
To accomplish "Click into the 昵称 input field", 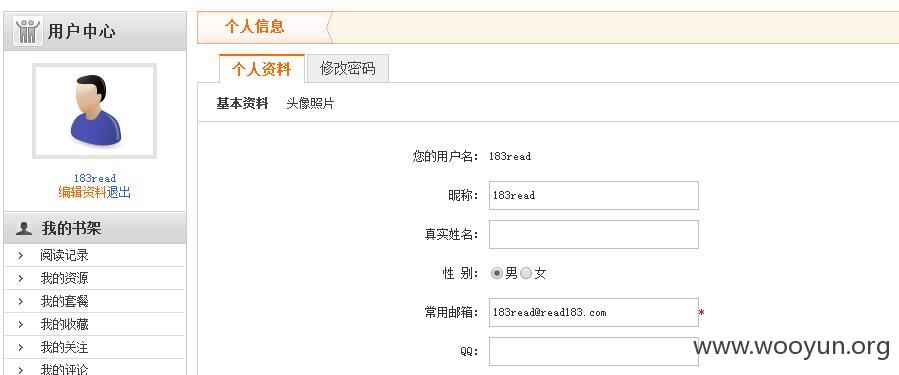I will tap(593, 196).
